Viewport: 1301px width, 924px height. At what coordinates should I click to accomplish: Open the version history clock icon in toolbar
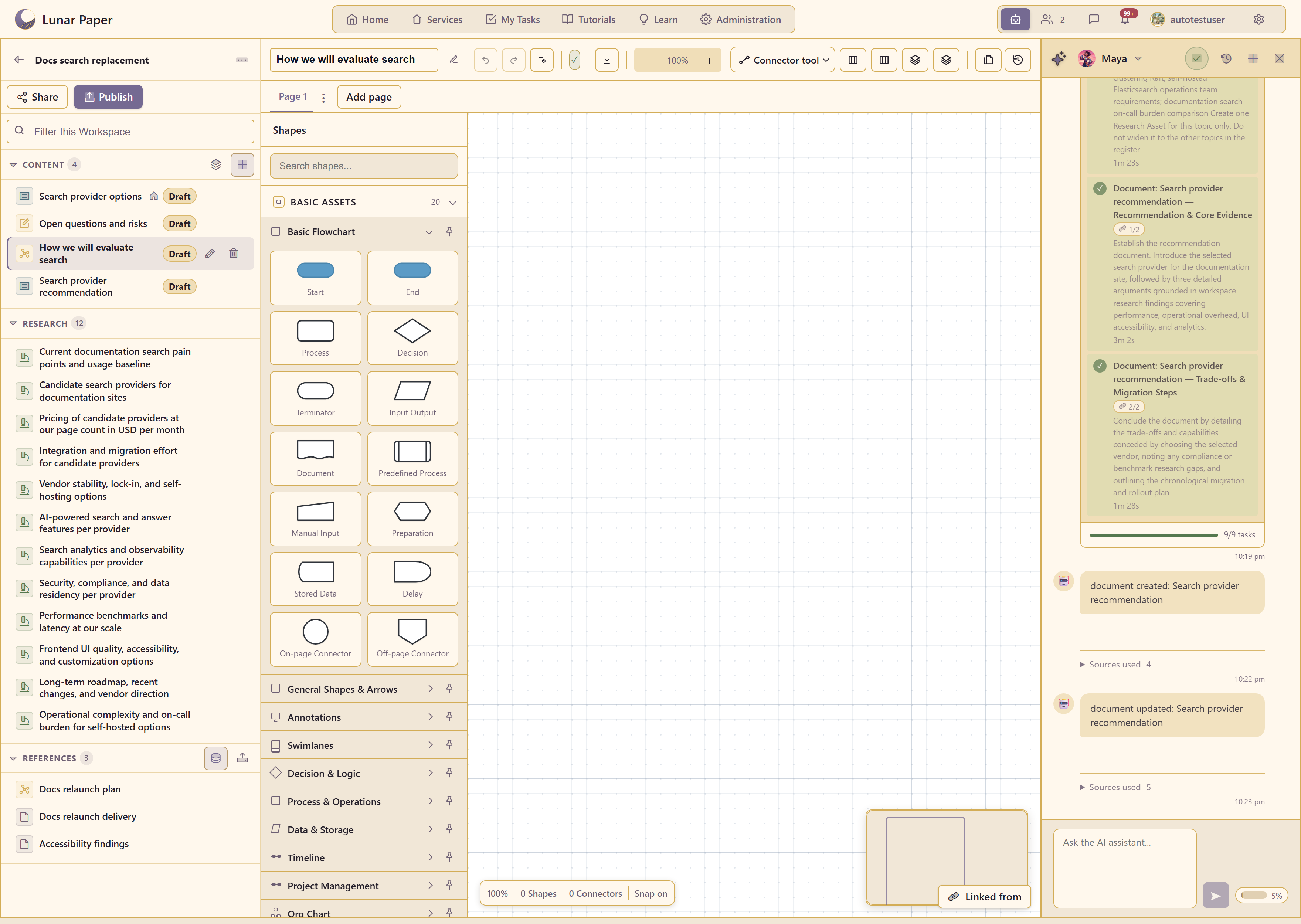coord(1018,60)
